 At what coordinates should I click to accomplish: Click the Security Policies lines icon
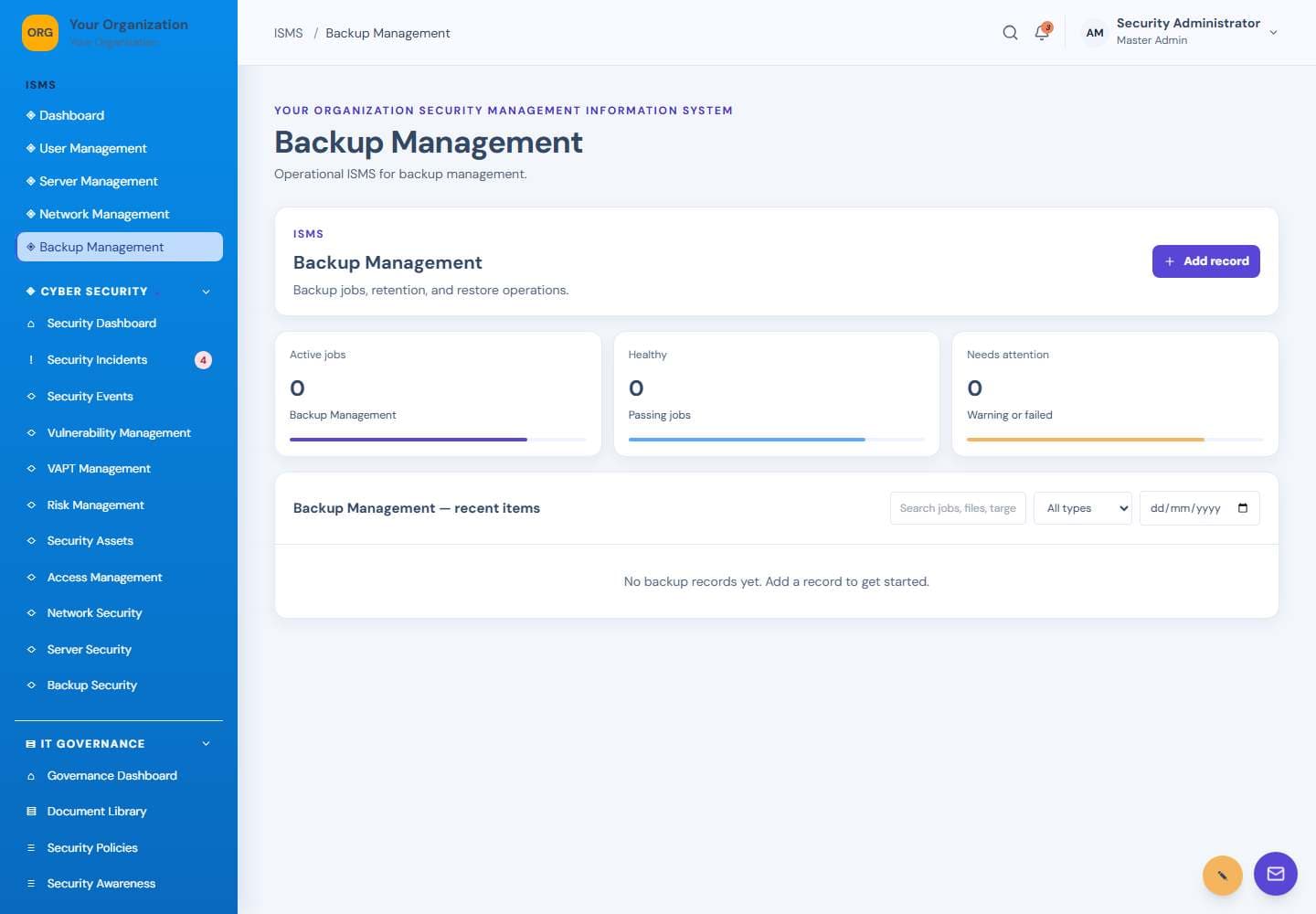[31, 848]
